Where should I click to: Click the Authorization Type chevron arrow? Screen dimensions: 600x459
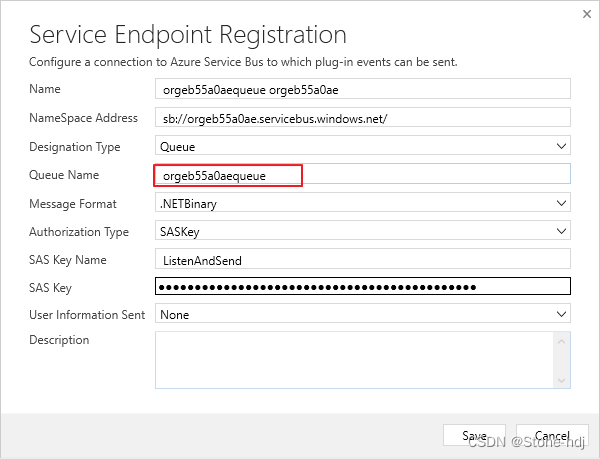click(x=561, y=231)
